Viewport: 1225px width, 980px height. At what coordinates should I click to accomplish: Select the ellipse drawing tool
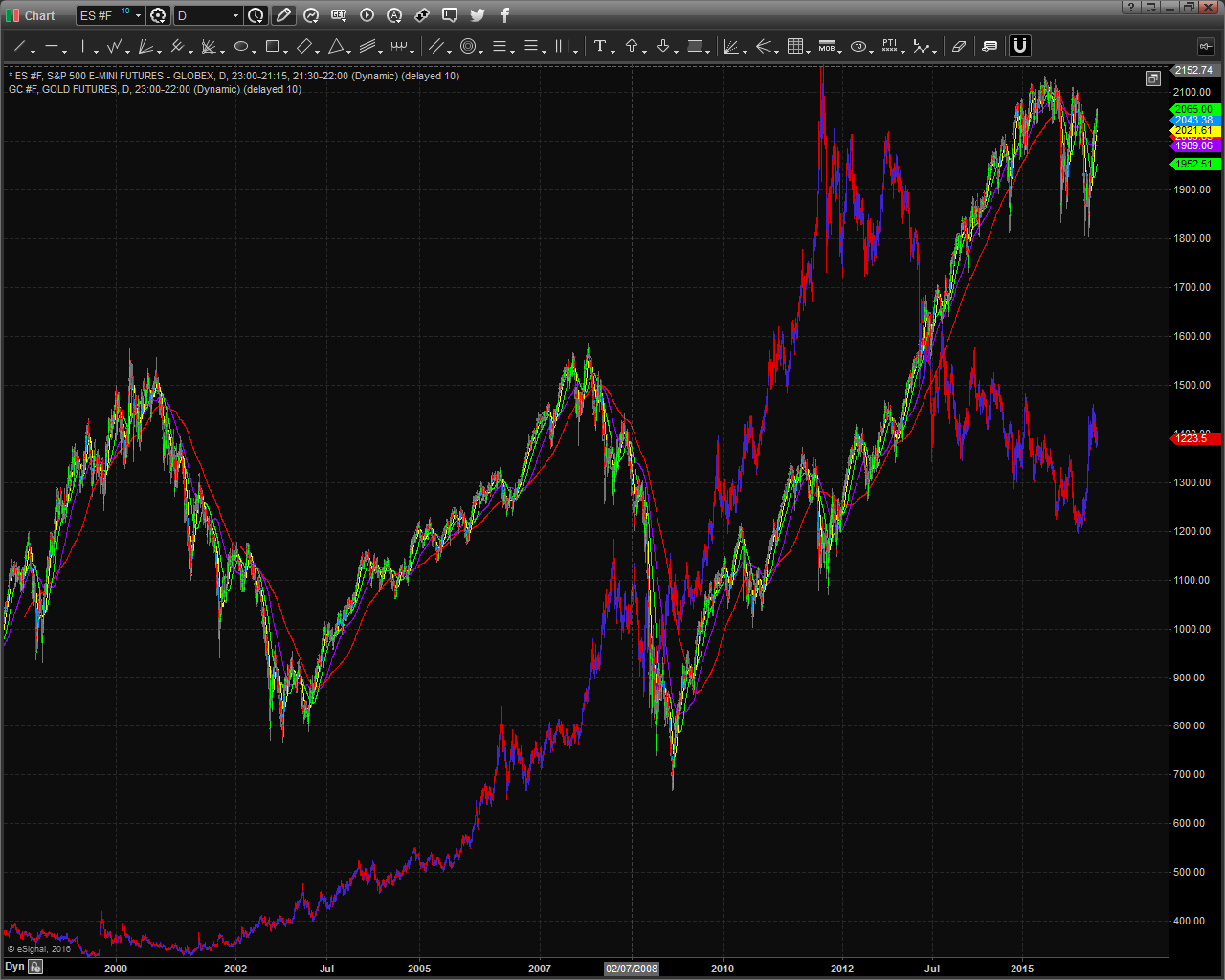click(x=241, y=46)
